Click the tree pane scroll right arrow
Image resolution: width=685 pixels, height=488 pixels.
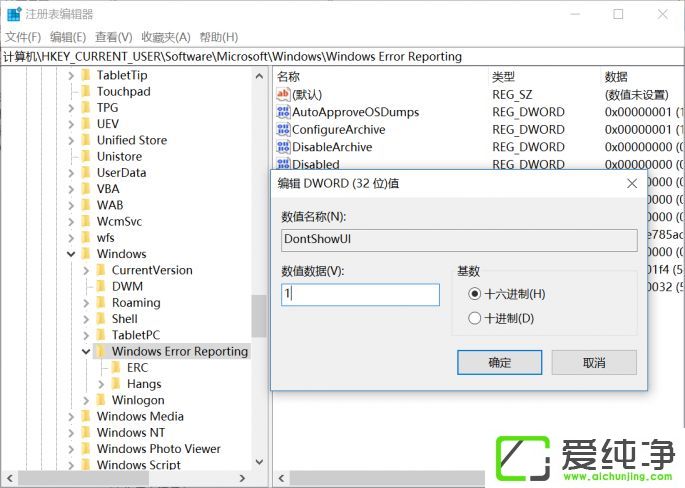[242, 478]
